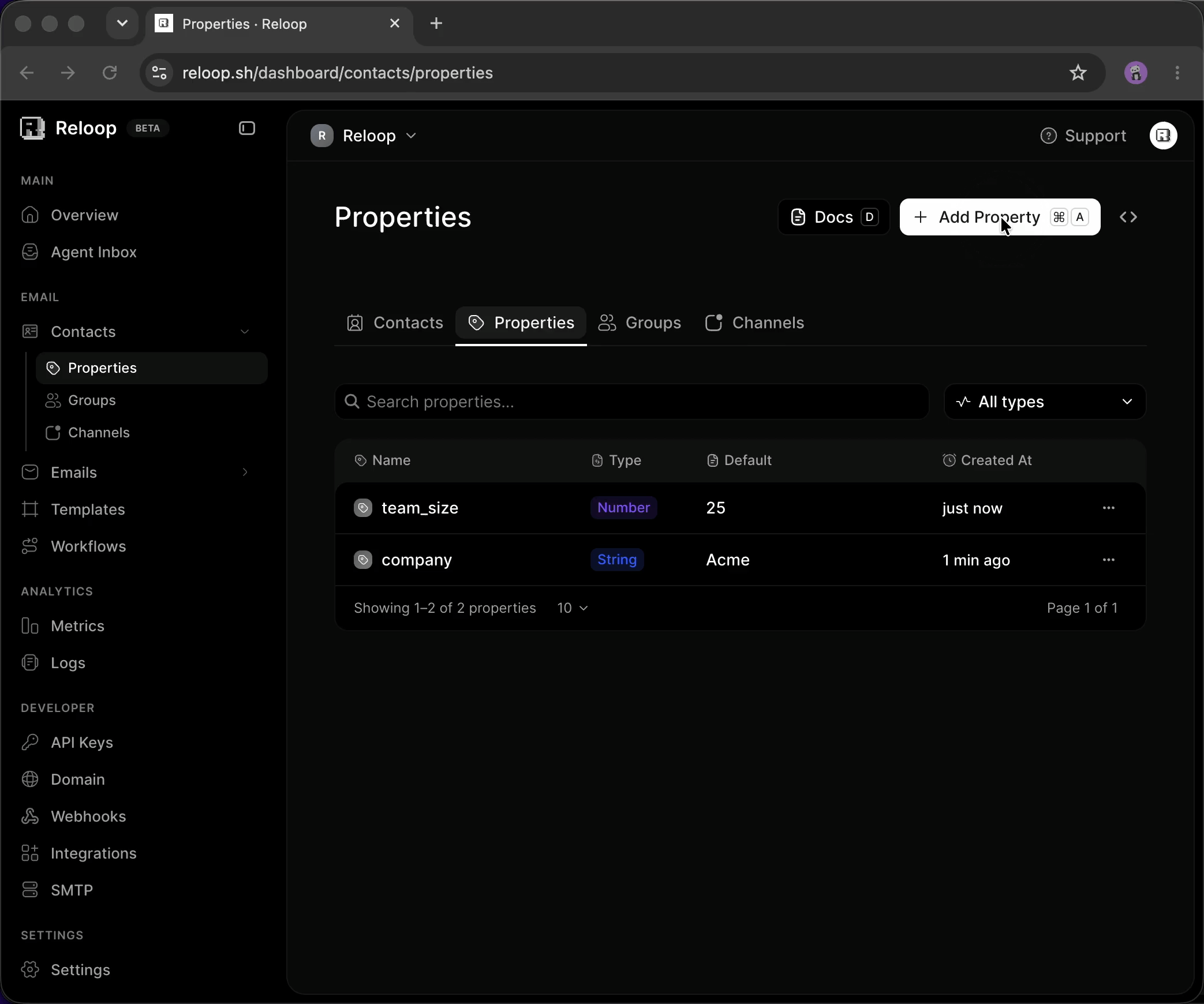The image size is (1204, 1004).
Task: Open SMTP page
Action: pos(72,890)
